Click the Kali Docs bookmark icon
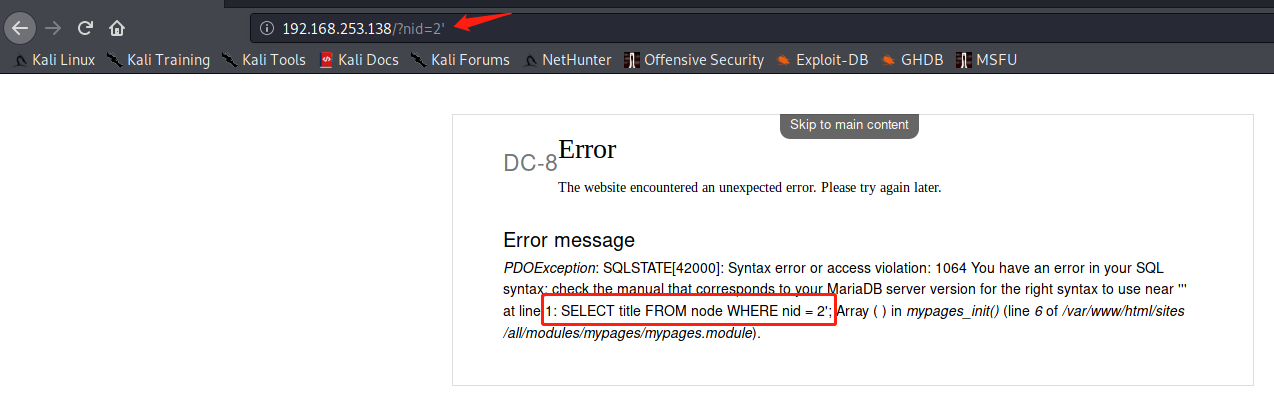The image size is (1274, 410). tap(326, 60)
